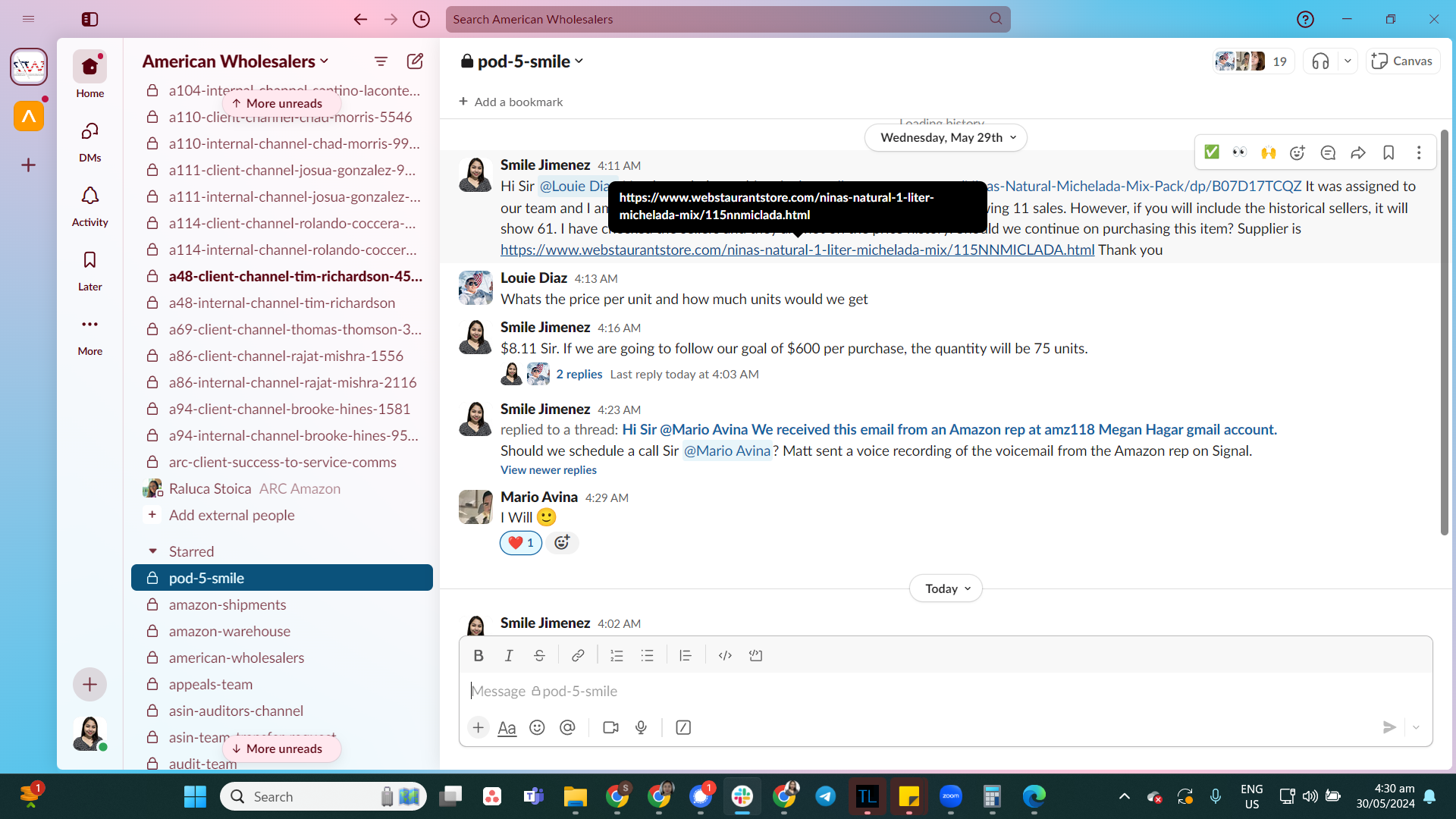Expand huddle options dropdown
This screenshot has width=1456, height=819.
[1348, 61]
